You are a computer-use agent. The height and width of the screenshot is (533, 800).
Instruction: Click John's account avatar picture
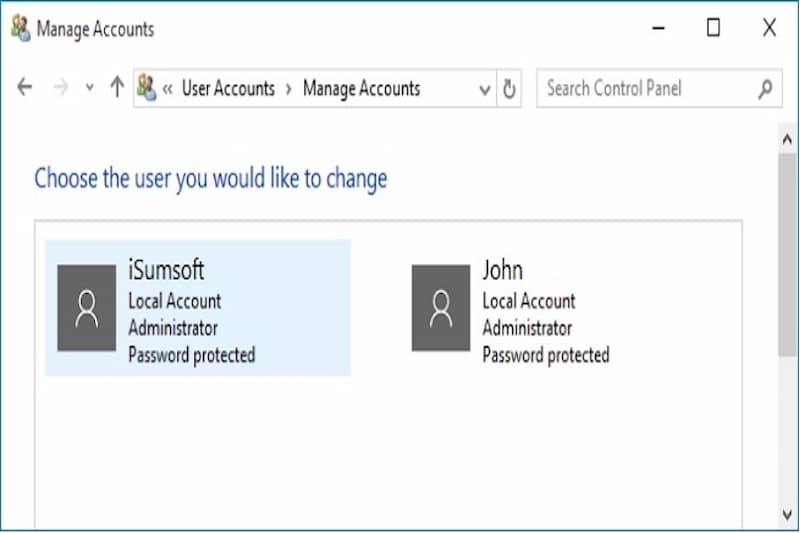click(x=441, y=308)
